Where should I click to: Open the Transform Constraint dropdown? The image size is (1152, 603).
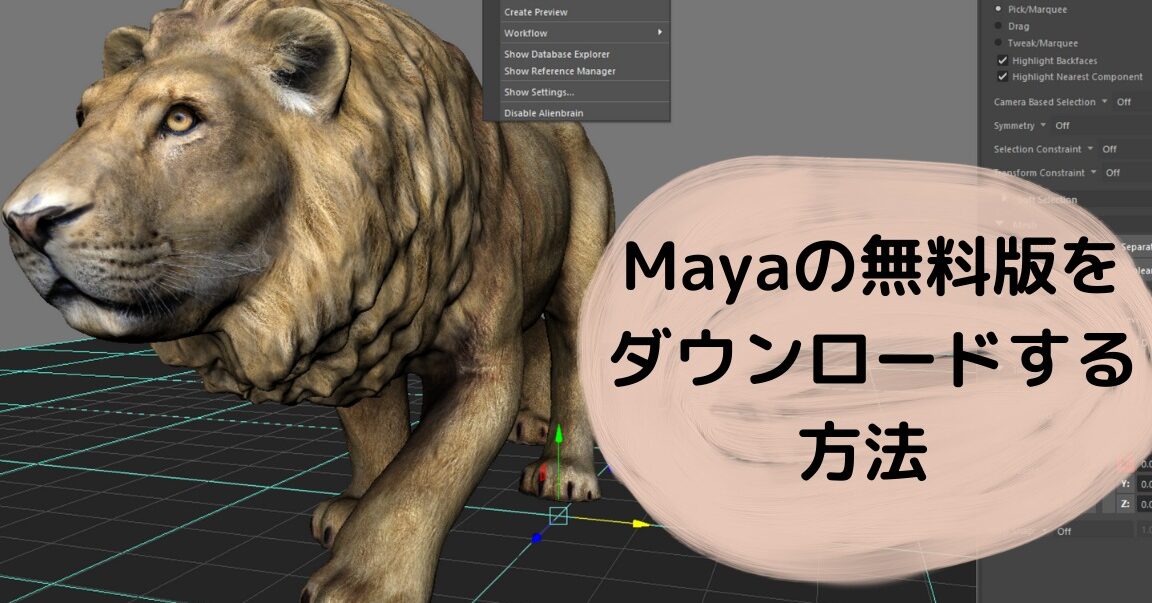point(1093,172)
